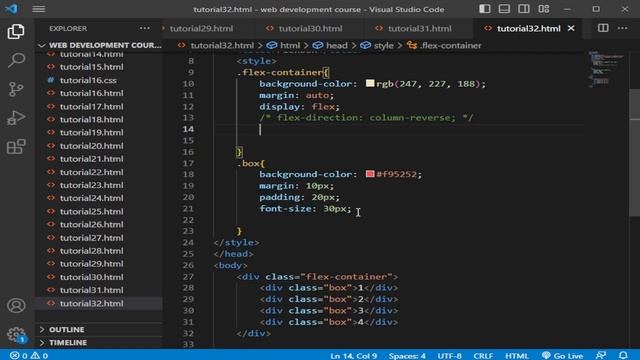640x360 pixels.
Task: Expand the TIMELINE section
Action: [x=99, y=342]
